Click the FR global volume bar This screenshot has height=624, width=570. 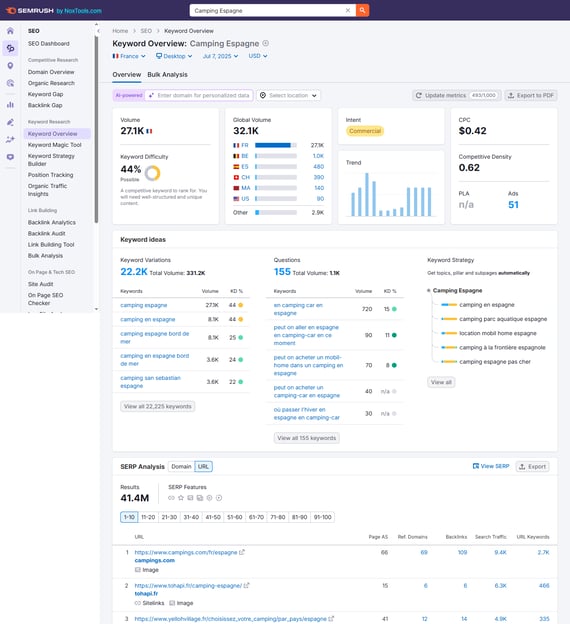click(276, 145)
